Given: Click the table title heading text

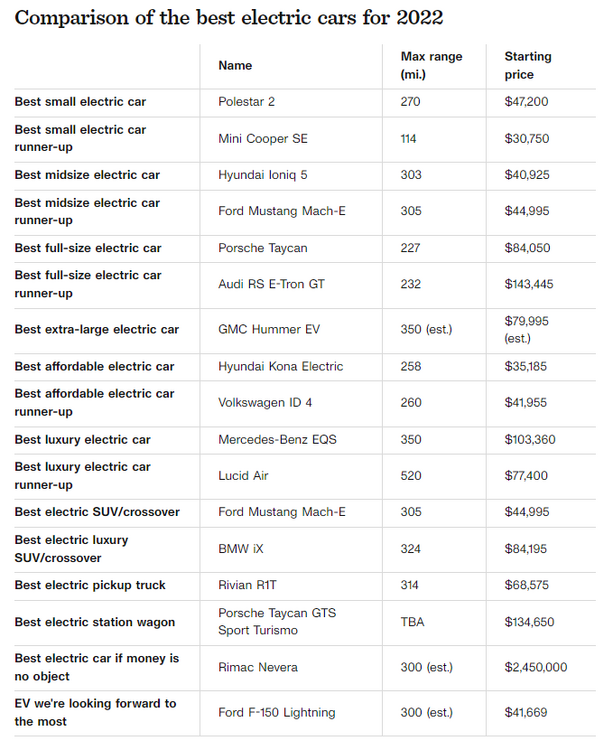Looking at the screenshot, I should [x=229, y=19].
